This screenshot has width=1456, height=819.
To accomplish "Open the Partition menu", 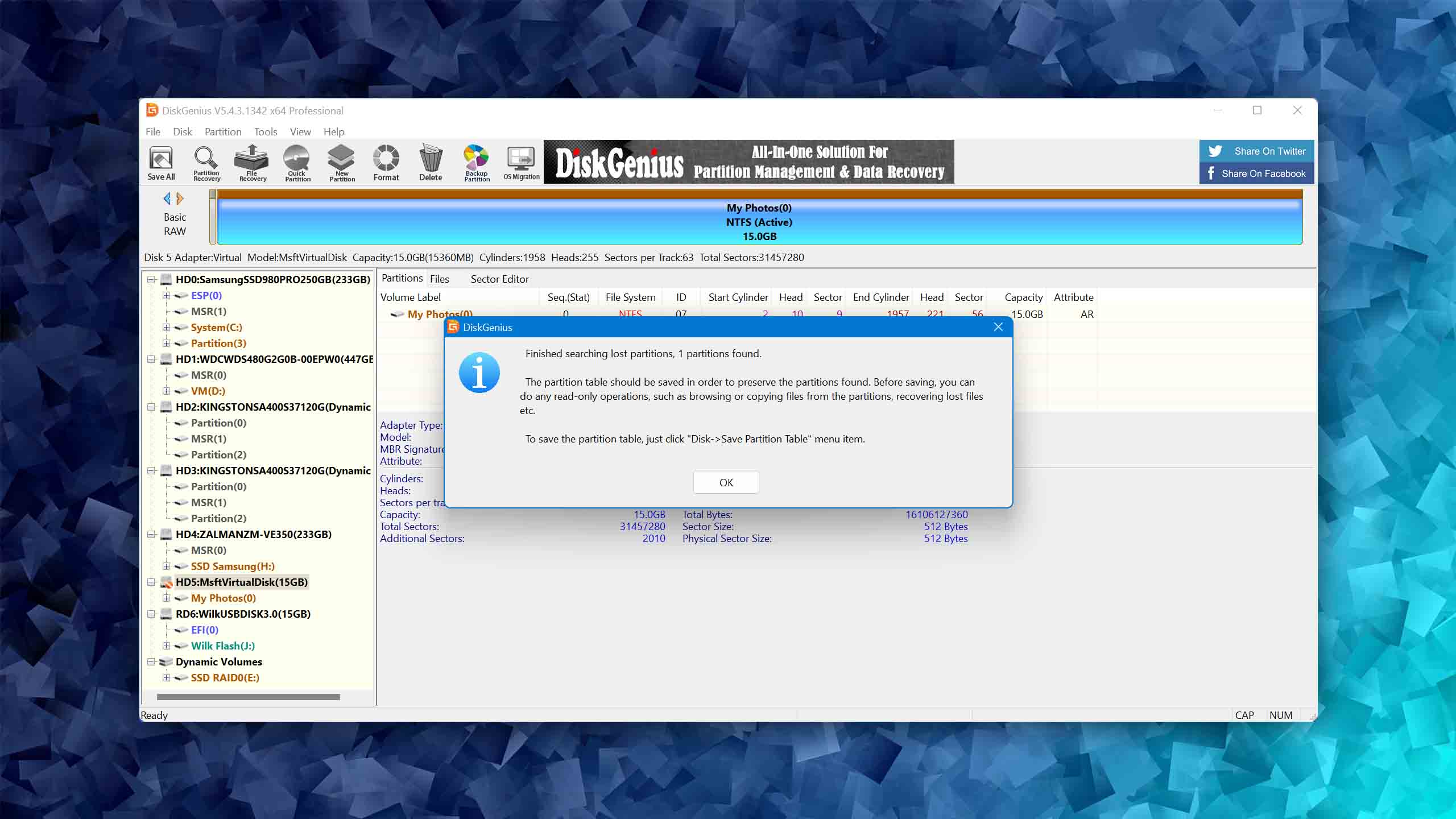I will tap(223, 132).
